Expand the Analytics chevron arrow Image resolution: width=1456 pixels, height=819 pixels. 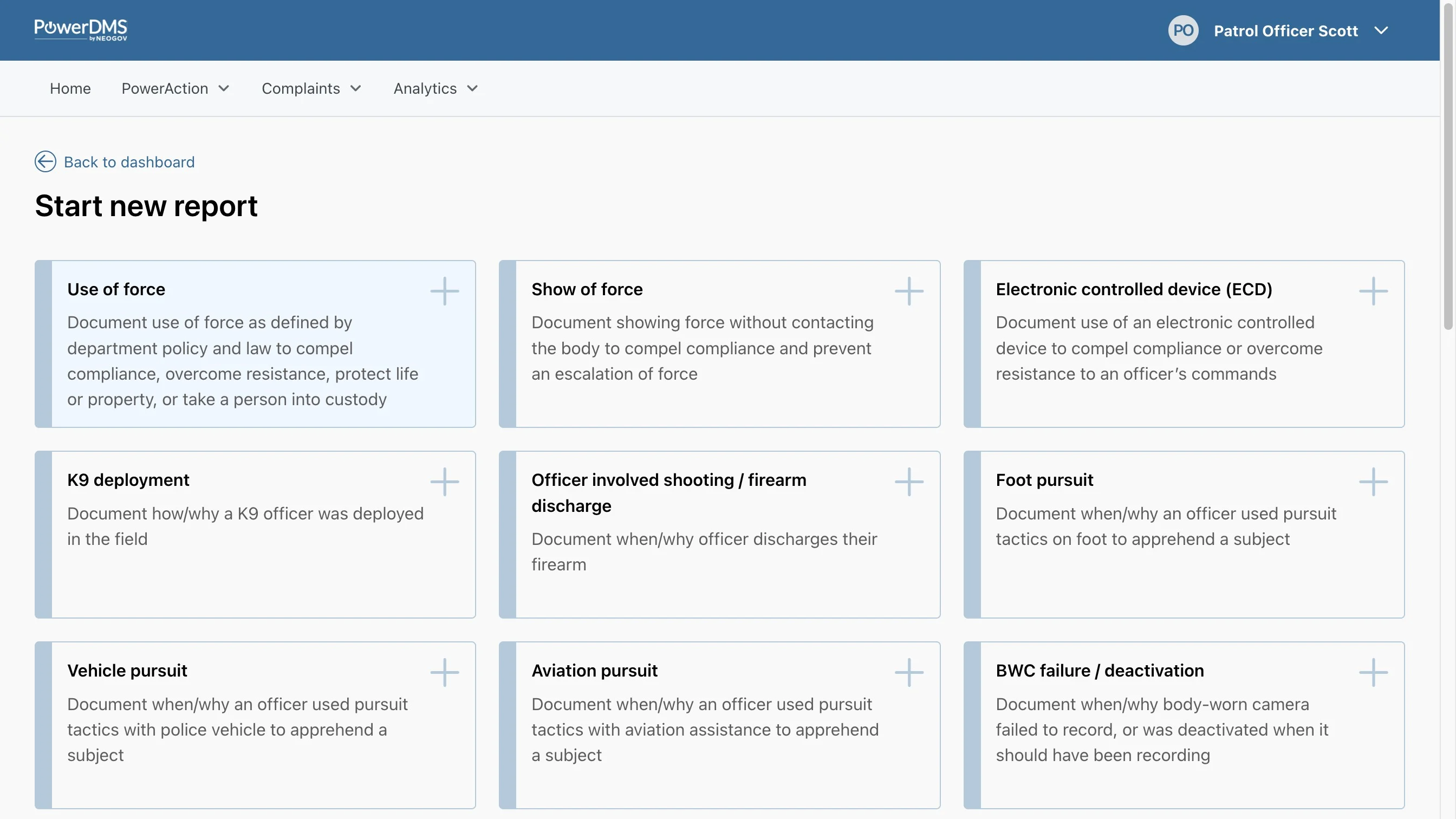(x=472, y=89)
